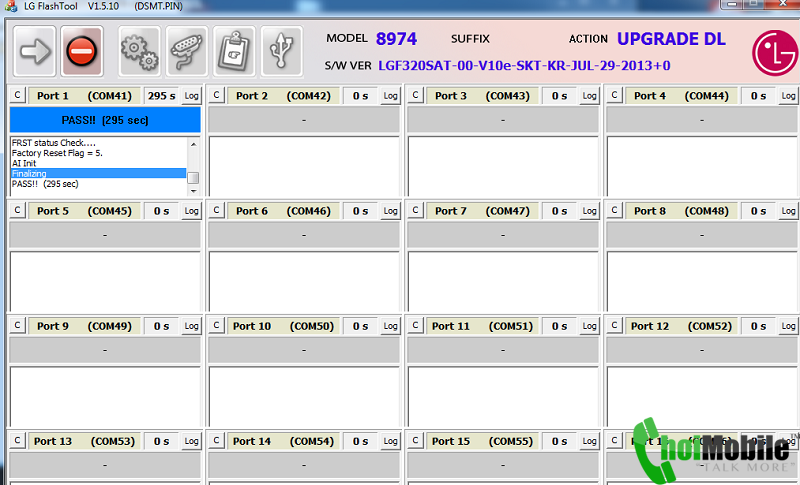Open the Log for Port 15
This screenshot has height=485, width=800.
tap(589, 442)
